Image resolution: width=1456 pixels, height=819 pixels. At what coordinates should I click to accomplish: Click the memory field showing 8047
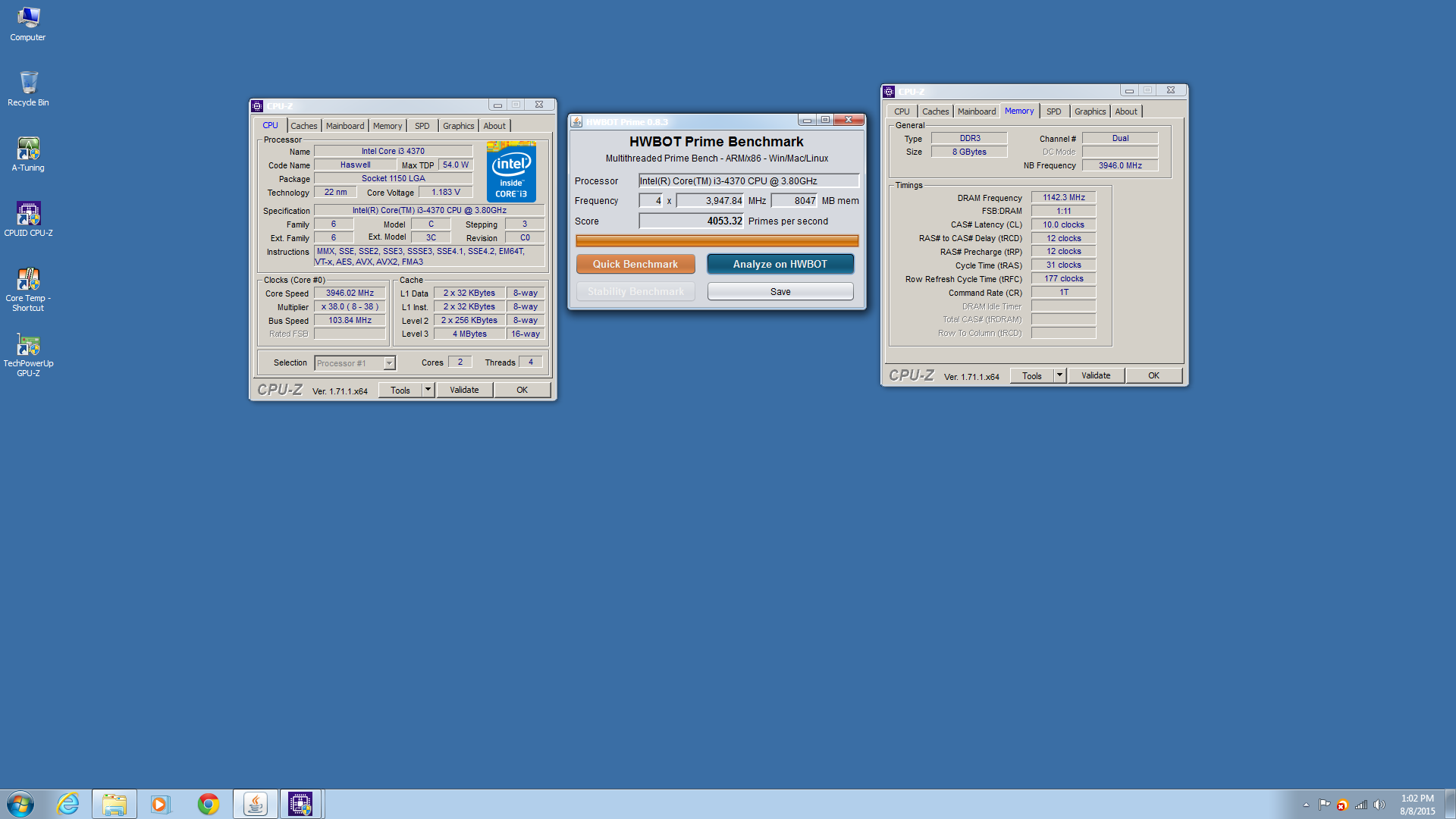coord(795,200)
